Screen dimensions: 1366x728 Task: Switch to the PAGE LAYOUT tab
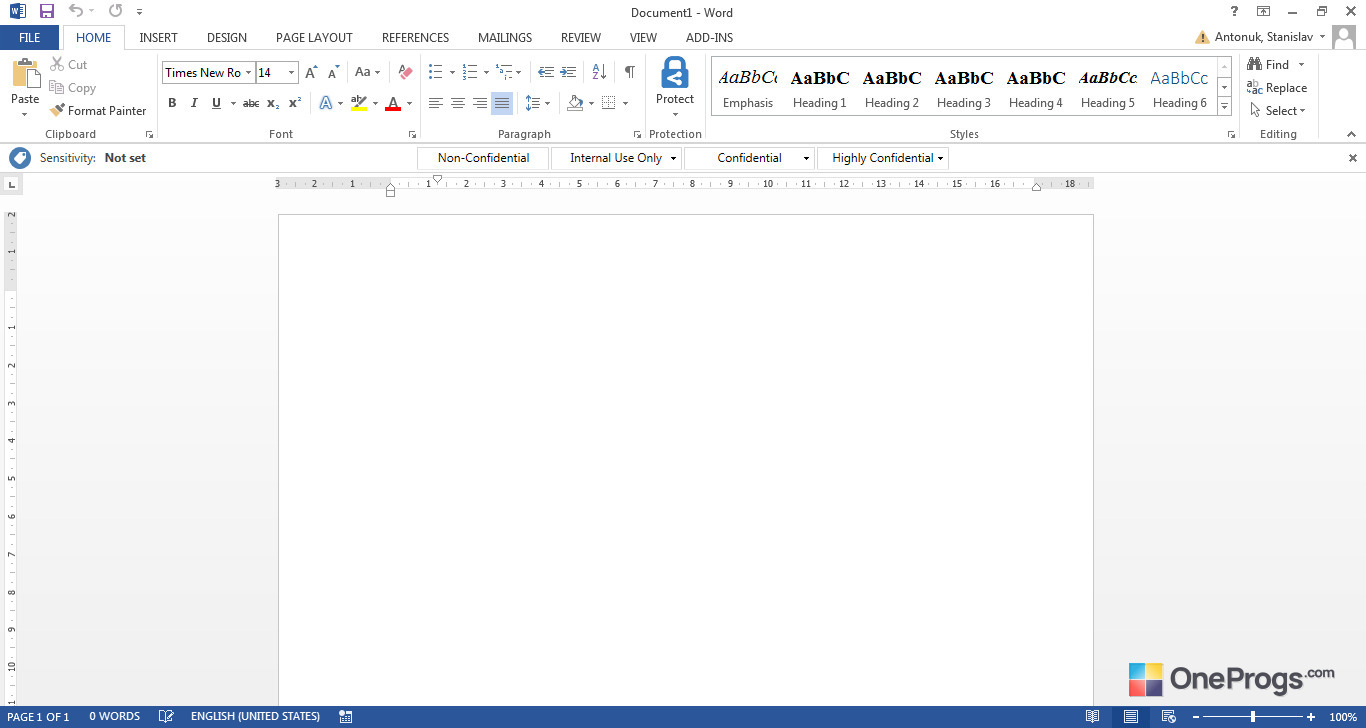click(314, 38)
